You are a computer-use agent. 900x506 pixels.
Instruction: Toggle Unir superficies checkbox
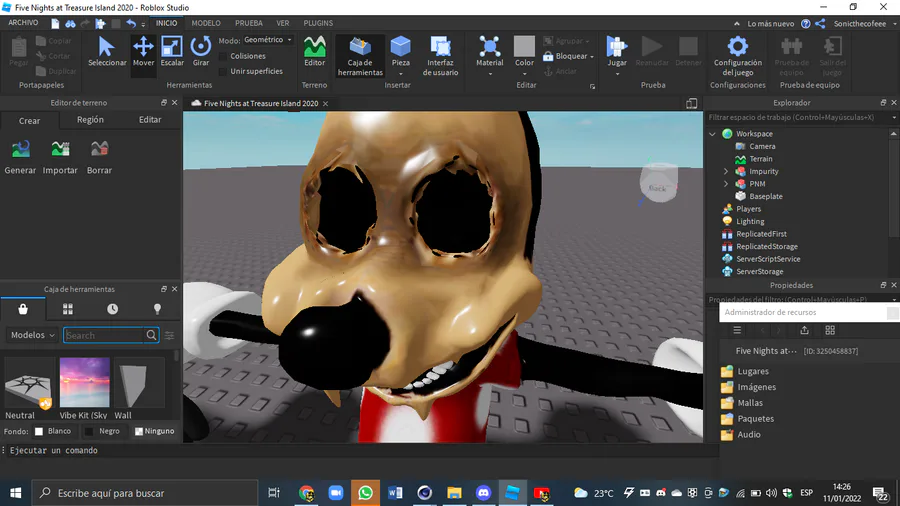coord(223,71)
